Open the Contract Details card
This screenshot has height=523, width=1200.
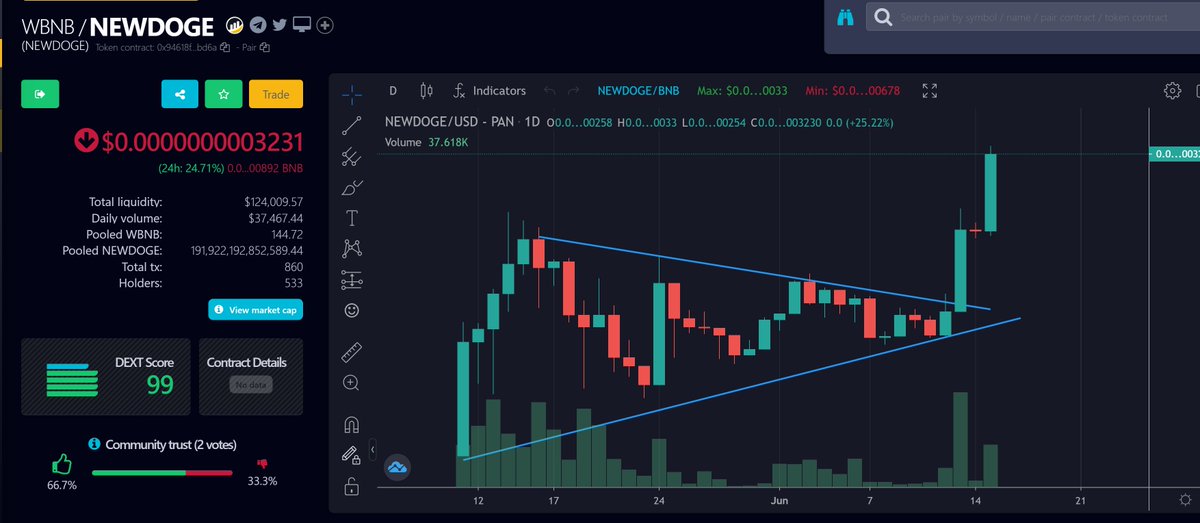click(251, 377)
